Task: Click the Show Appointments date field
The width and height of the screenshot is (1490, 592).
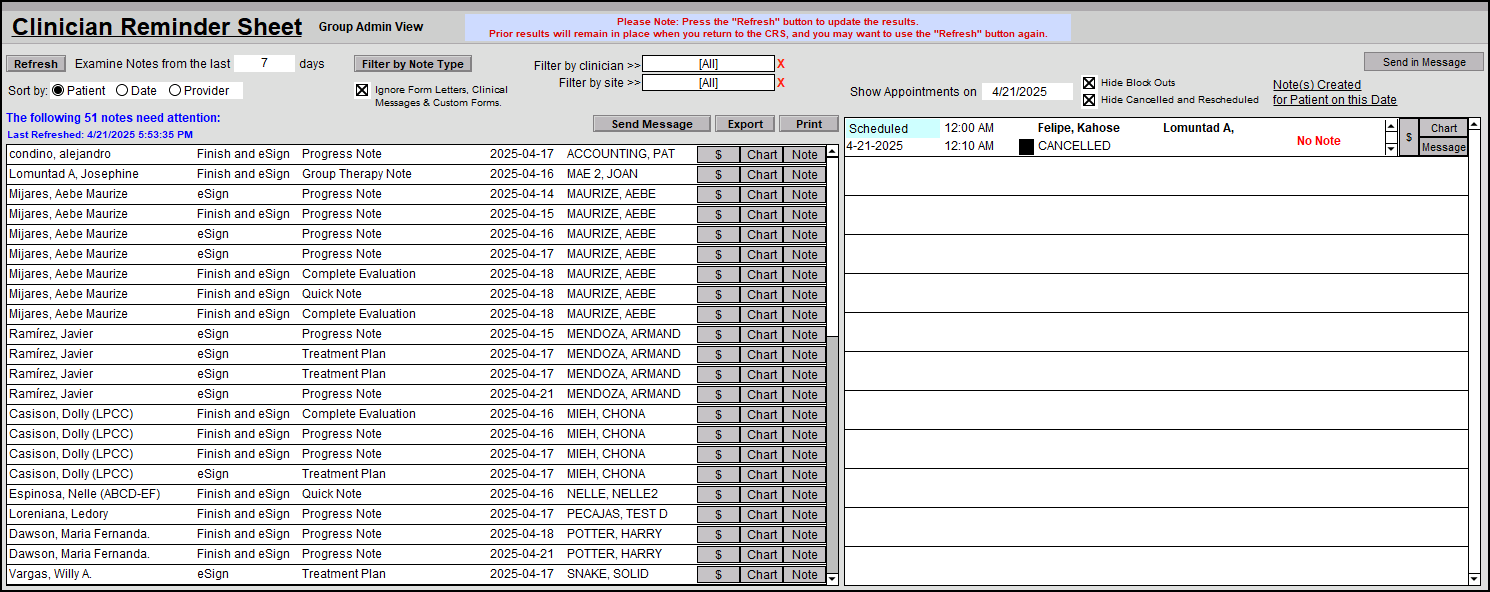Action: [x=1026, y=92]
